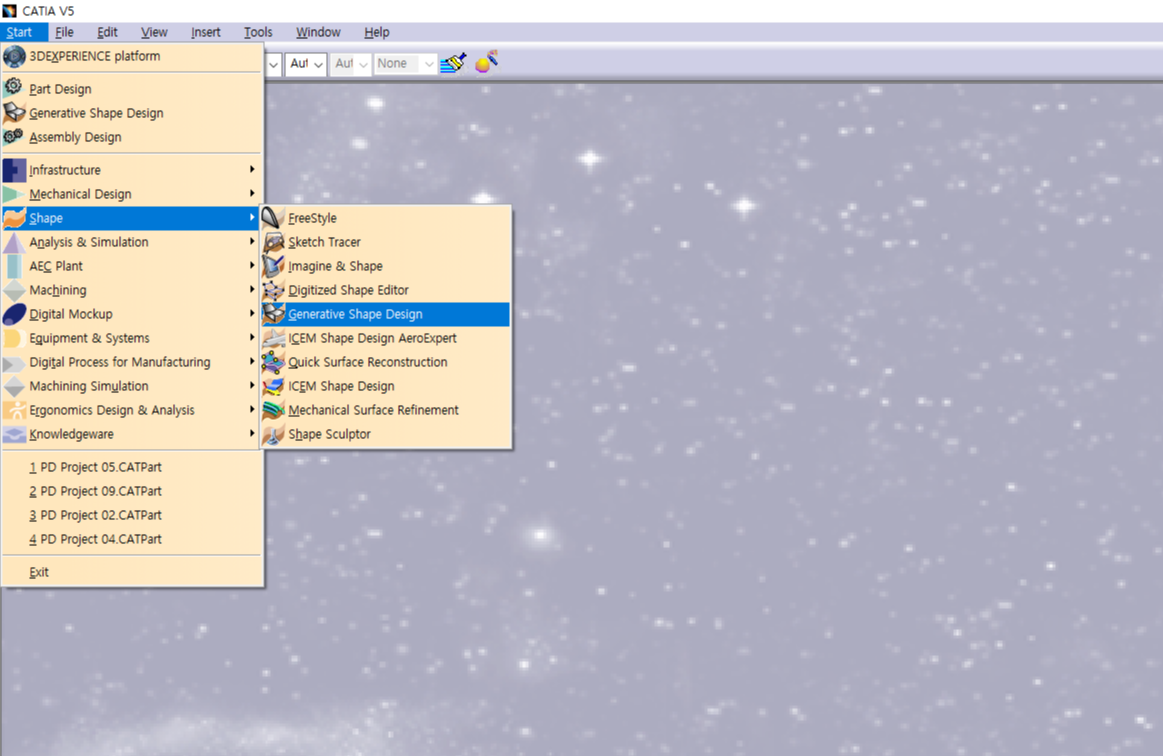Image resolution: width=1163 pixels, height=756 pixels.
Task: Expand Machining submenu arrow
Action: tap(252, 289)
